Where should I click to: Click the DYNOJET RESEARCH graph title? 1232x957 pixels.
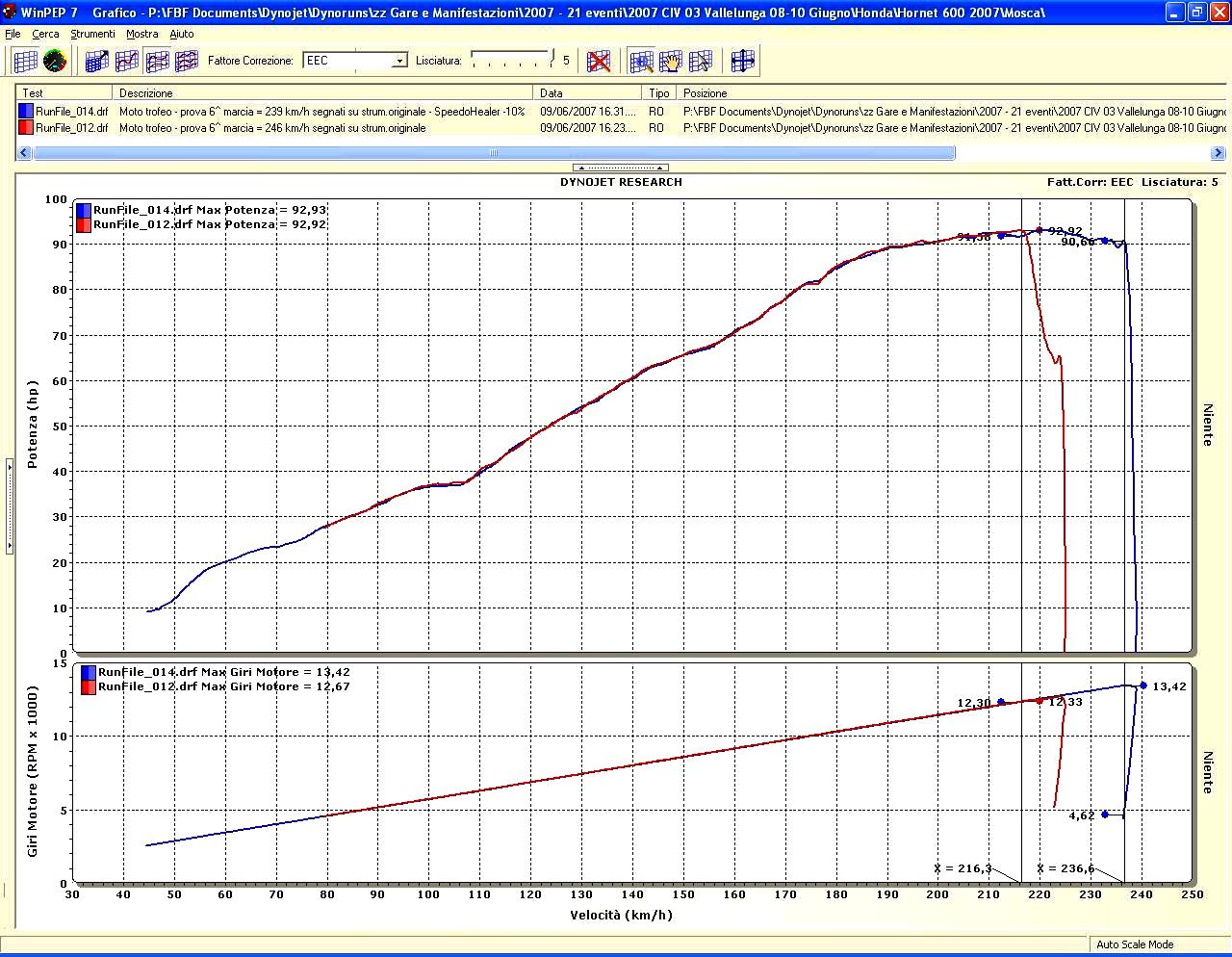pyautogui.click(x=621, y=182)
